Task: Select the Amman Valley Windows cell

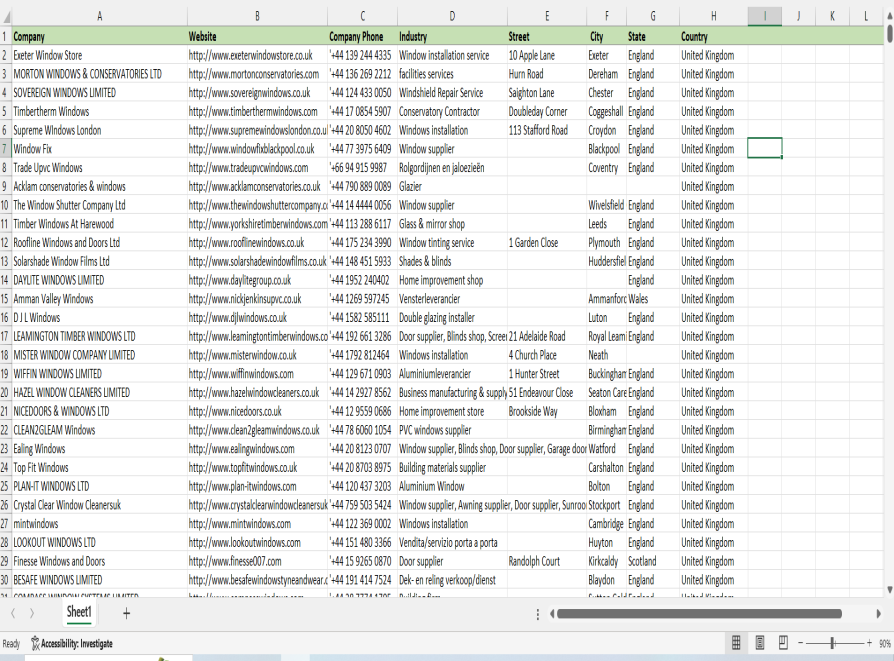Action: (x=99, y=299)
